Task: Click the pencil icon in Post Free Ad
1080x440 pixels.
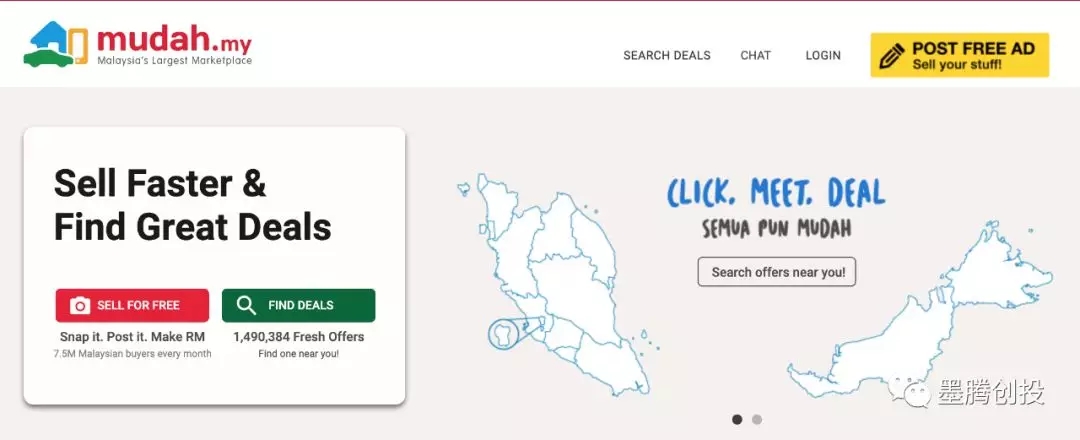Action: [x=891, y=55]
